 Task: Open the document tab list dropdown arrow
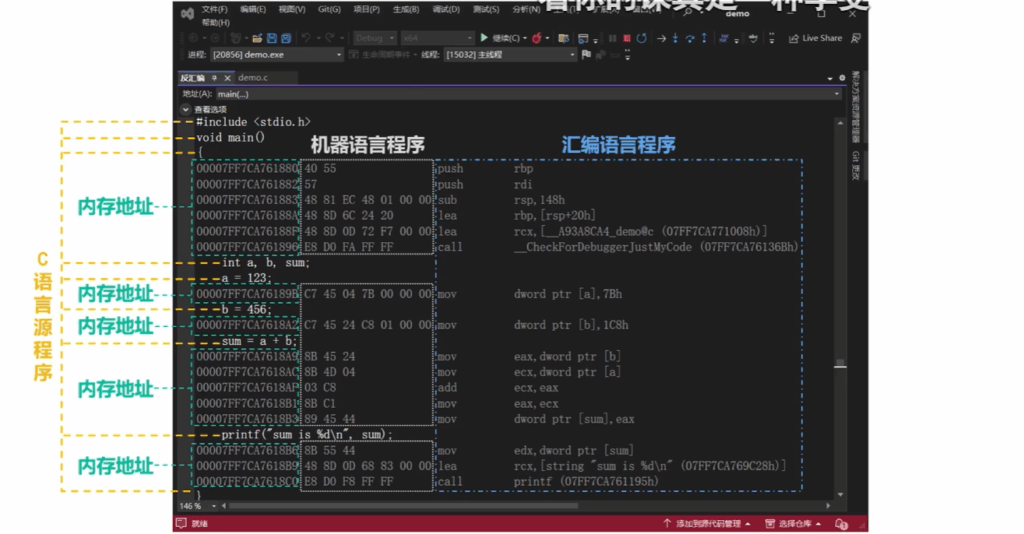click(829, 78)
